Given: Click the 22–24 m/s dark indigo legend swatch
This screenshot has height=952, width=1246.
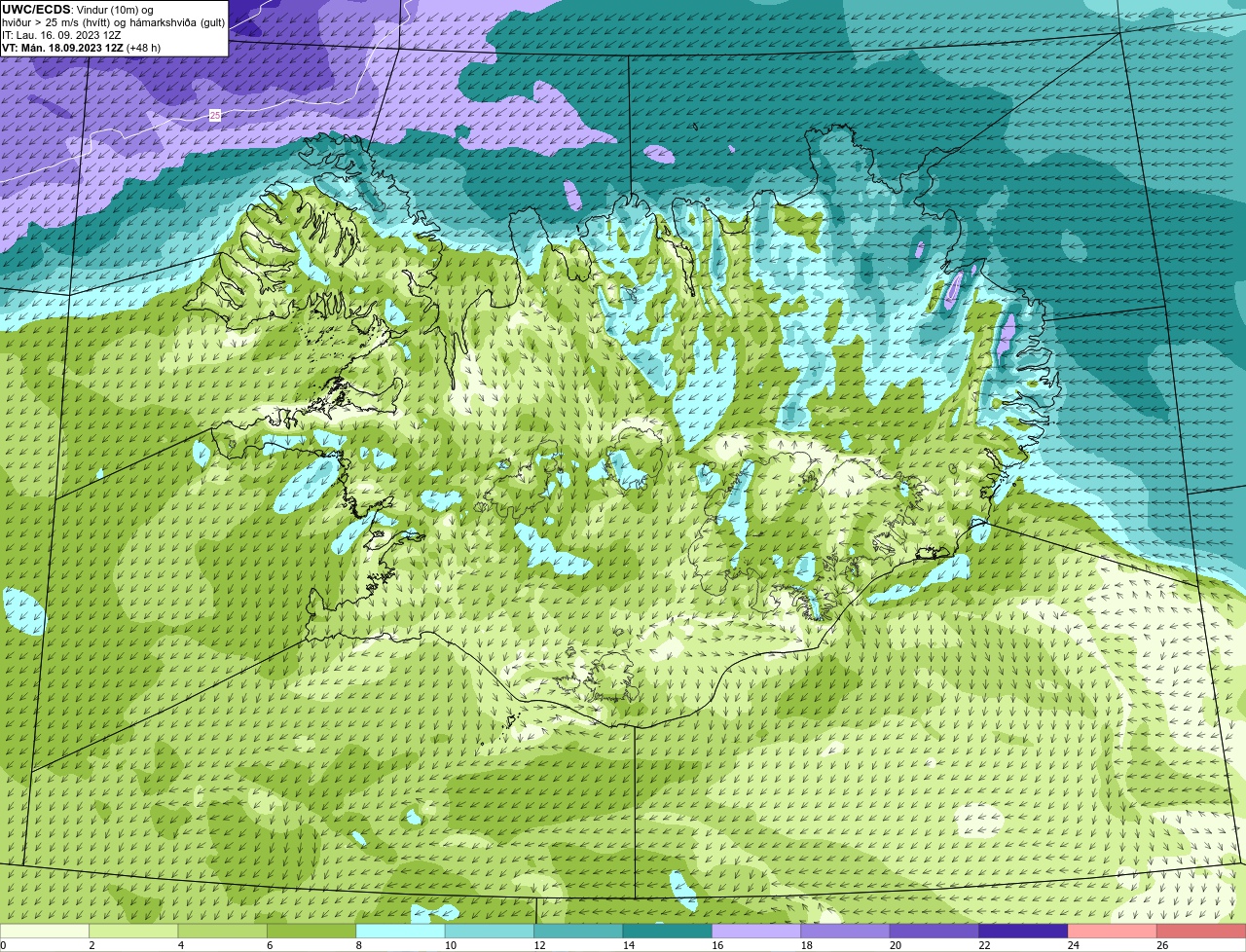Looking at the screenshot, I should 1023,932.
